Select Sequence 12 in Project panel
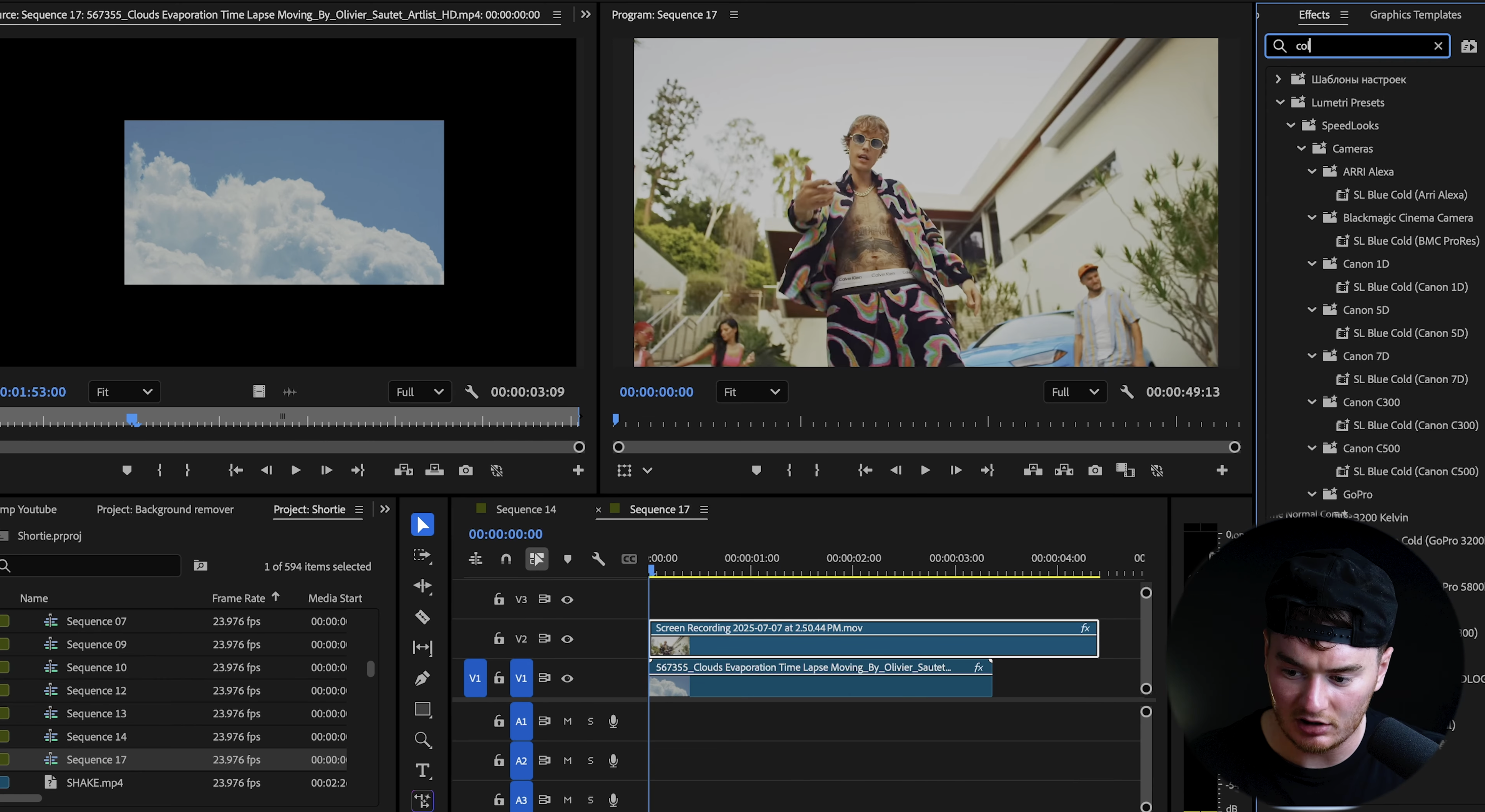Screen dimensions: 1485x812 point(96,690)
